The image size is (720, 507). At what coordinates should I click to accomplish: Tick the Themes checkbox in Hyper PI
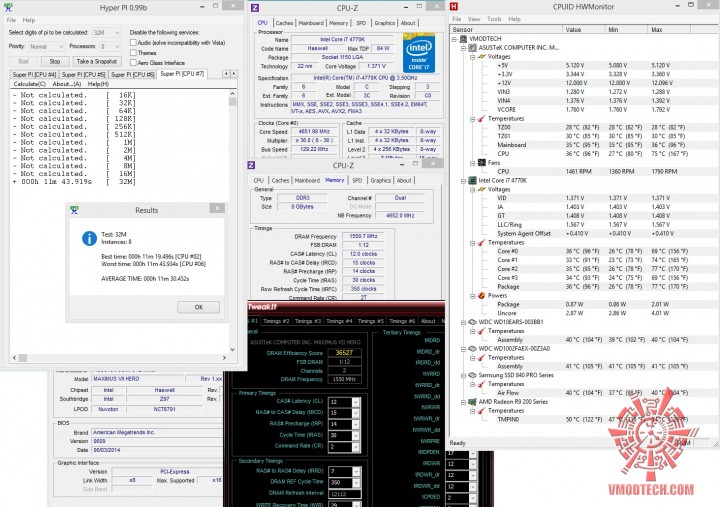[133, 53]
